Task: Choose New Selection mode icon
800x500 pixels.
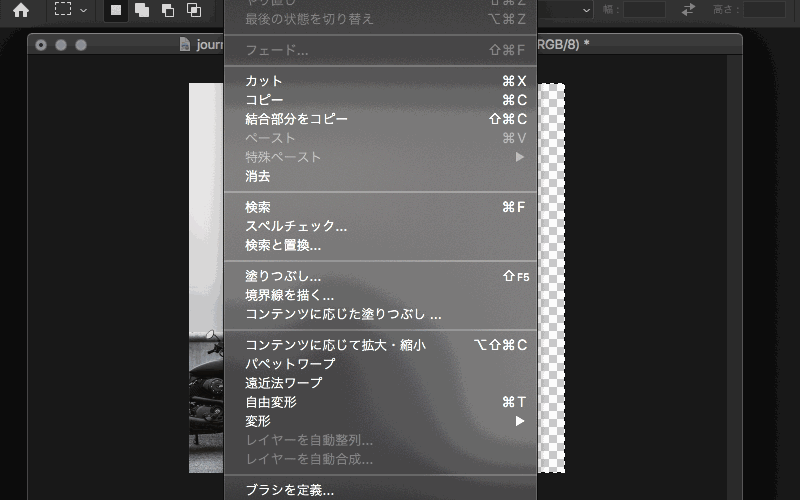Action: pos(116,10)
